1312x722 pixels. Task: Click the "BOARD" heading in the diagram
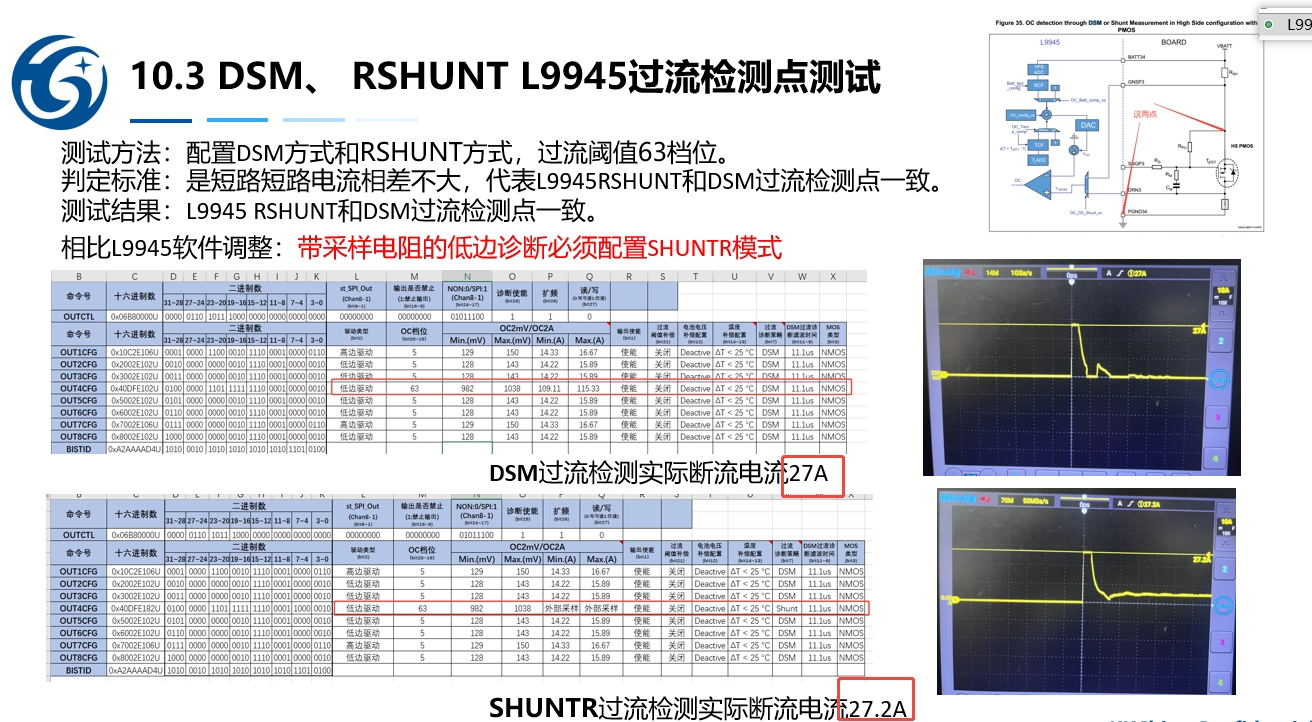(x=1173, y=42)
